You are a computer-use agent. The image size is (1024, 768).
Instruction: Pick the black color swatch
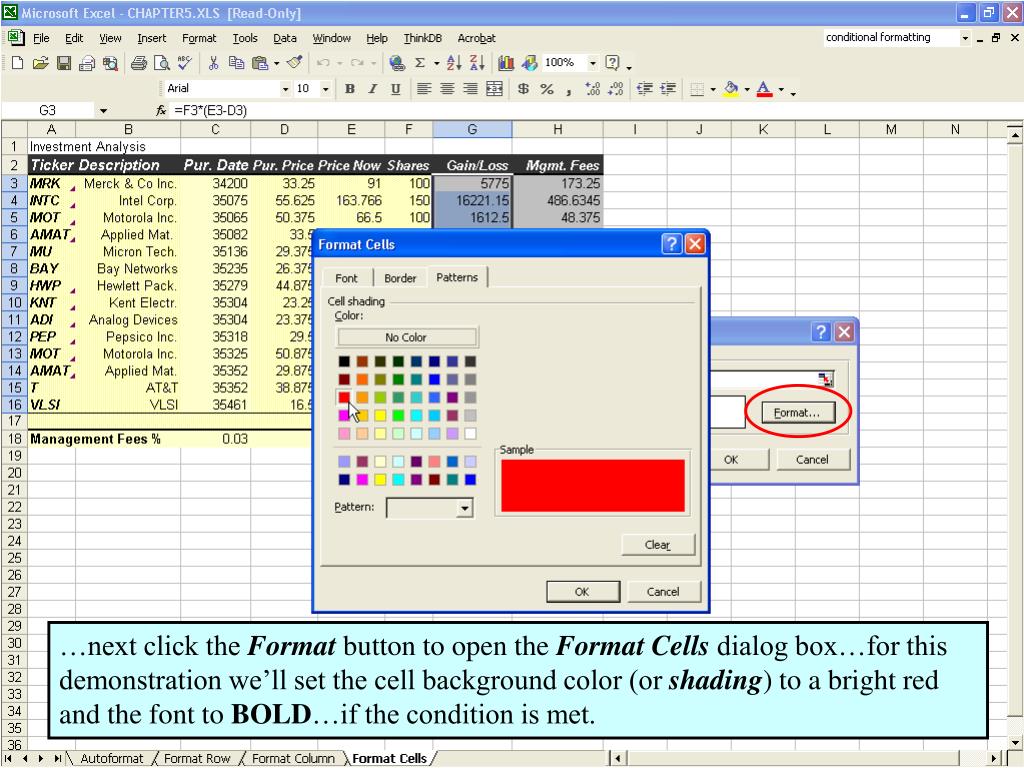[x=344, y=361]
